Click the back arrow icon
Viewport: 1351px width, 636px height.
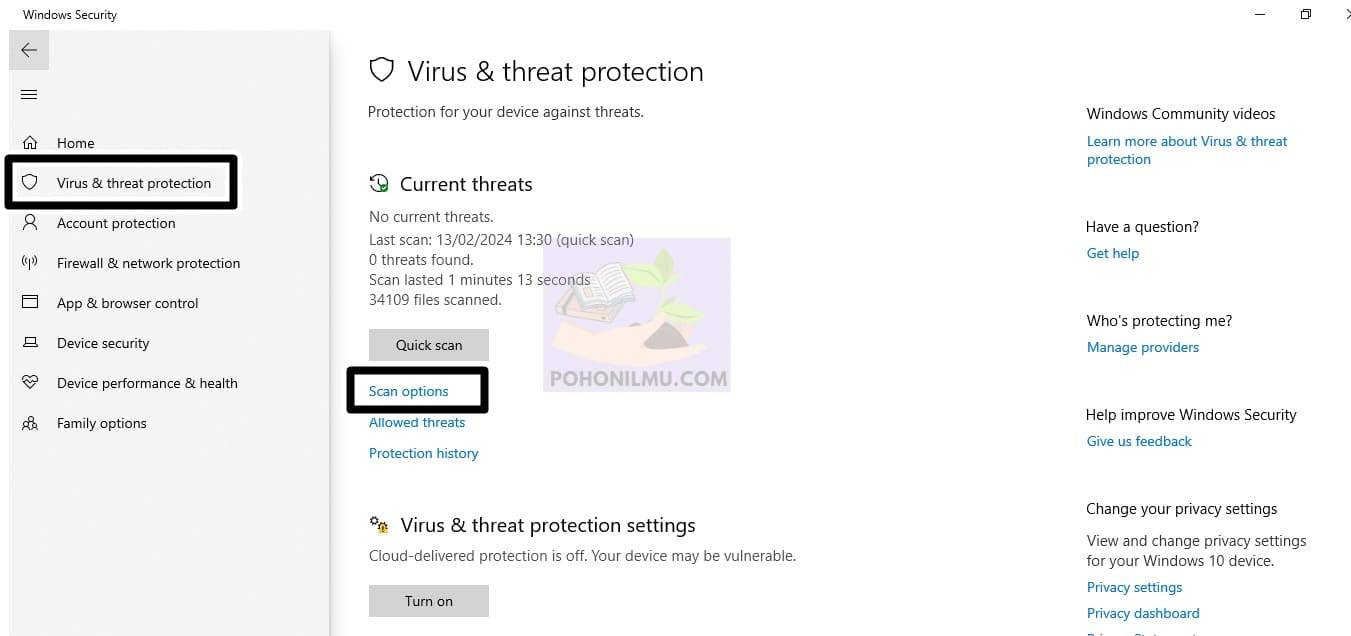click(29, 50)
